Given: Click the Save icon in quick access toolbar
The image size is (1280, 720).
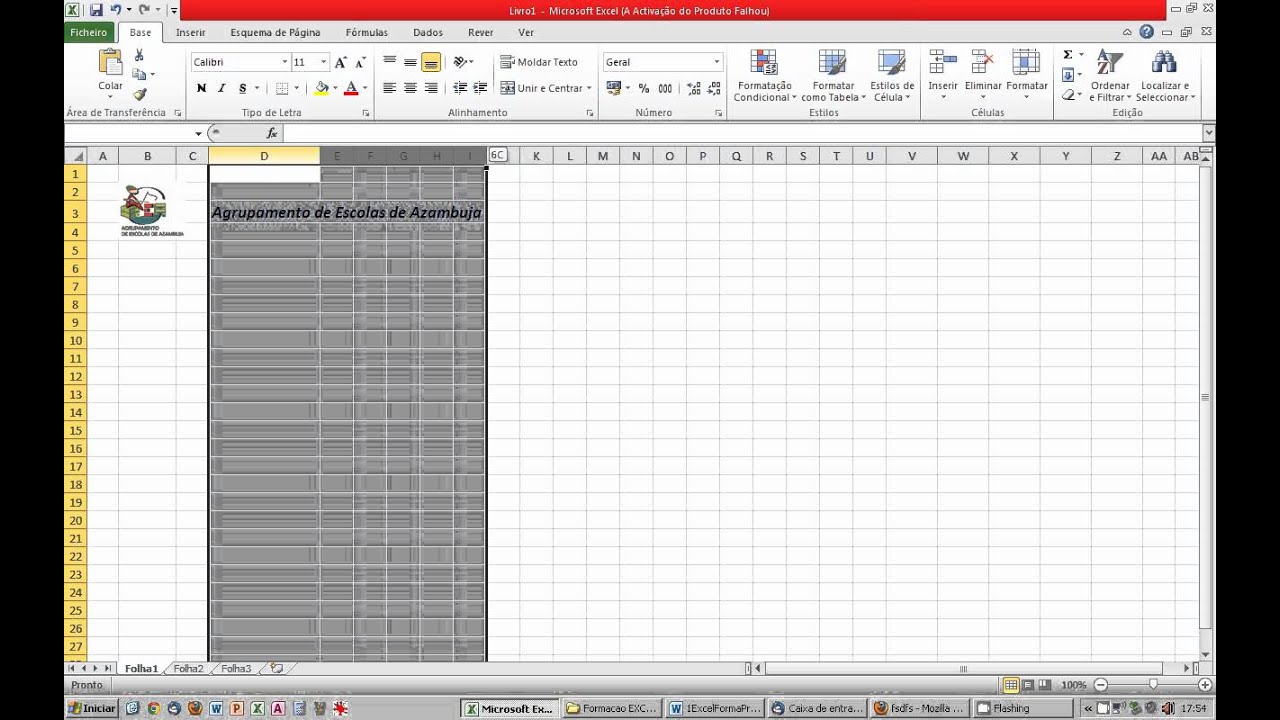Looking at the screenshot, I should point(95,10).
